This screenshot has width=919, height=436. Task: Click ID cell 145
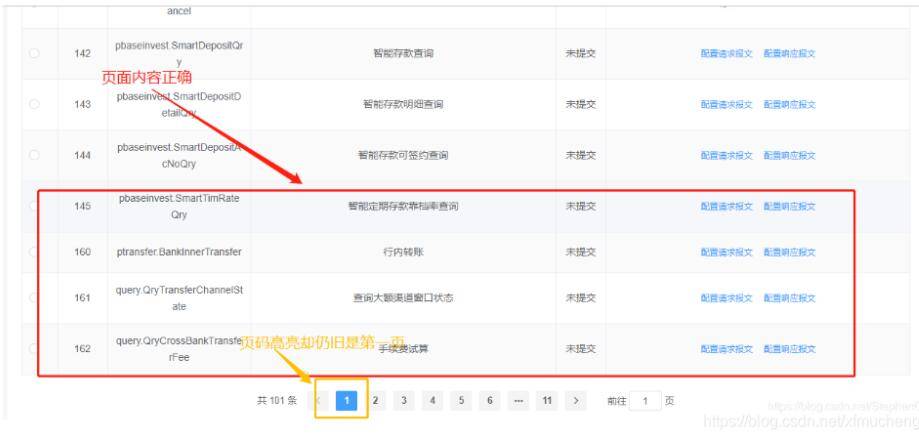[83, 206]
